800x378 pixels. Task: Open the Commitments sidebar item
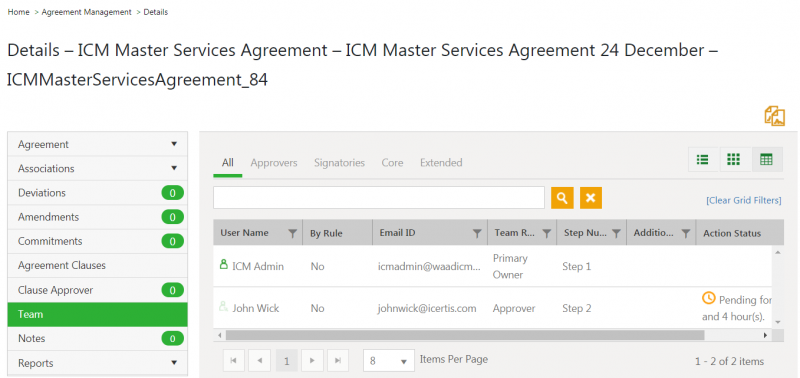point(97,241)
